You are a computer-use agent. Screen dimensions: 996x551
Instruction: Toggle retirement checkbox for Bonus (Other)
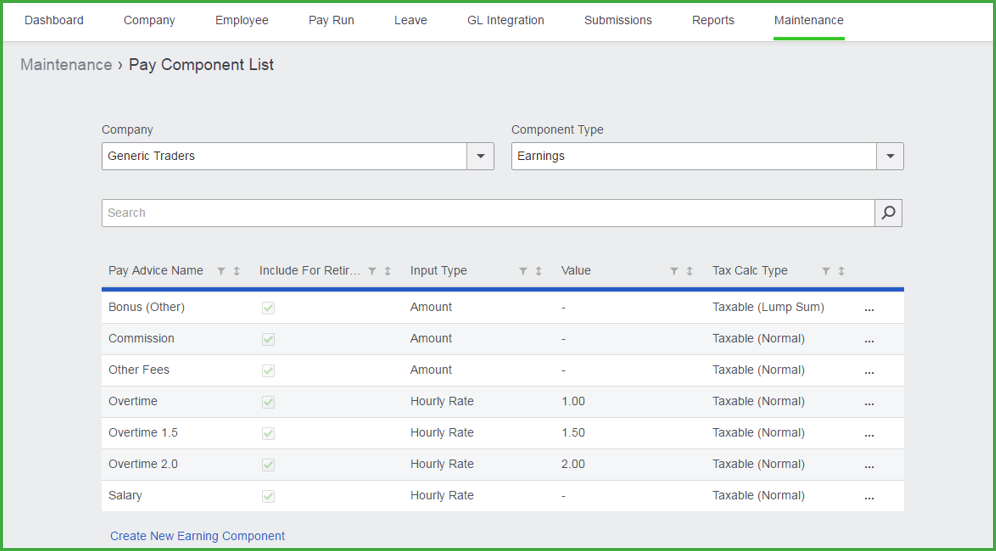[x=268, y=308]
